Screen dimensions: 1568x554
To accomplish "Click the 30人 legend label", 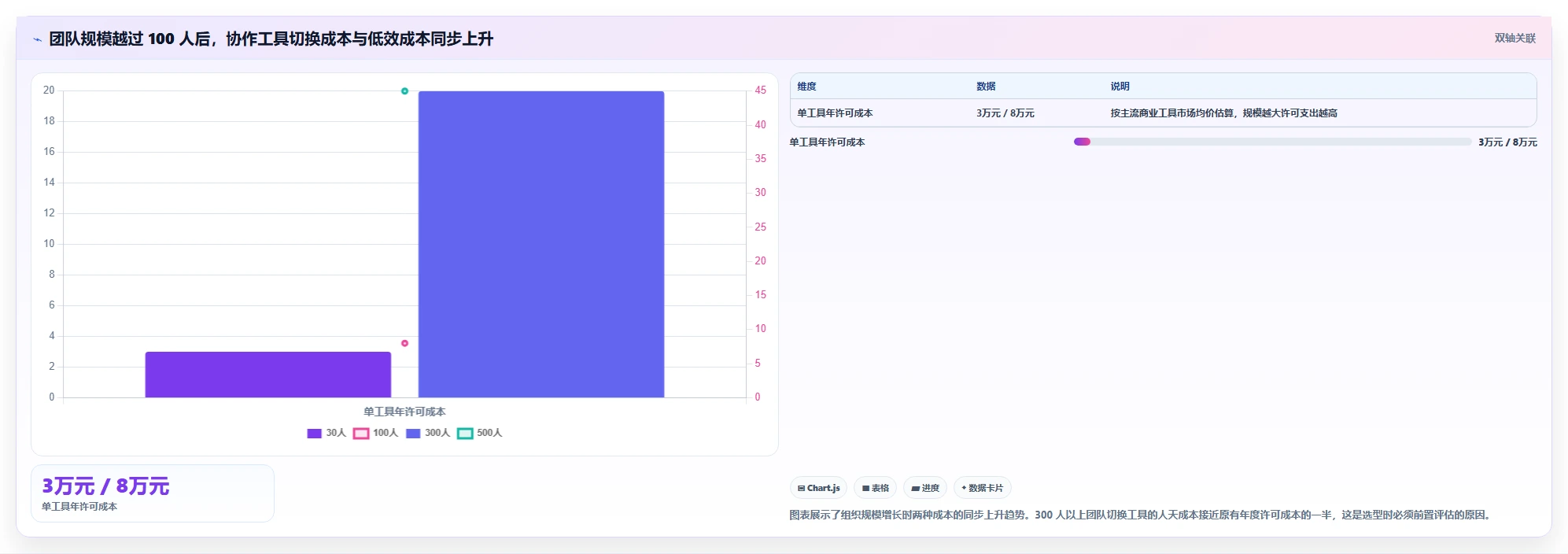I will (336, 433).
